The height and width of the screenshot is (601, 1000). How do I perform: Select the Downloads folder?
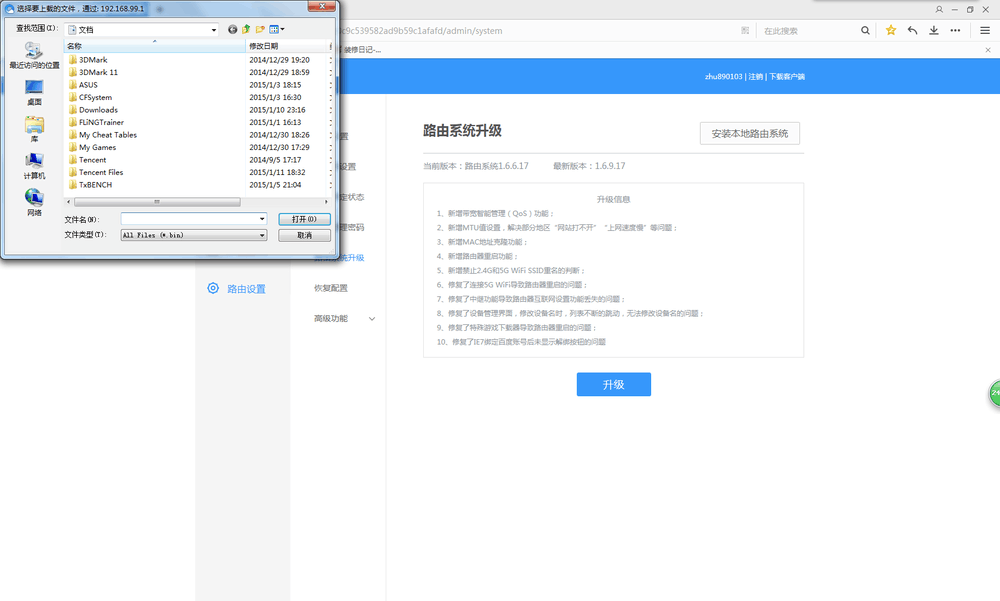click(93, 110)
